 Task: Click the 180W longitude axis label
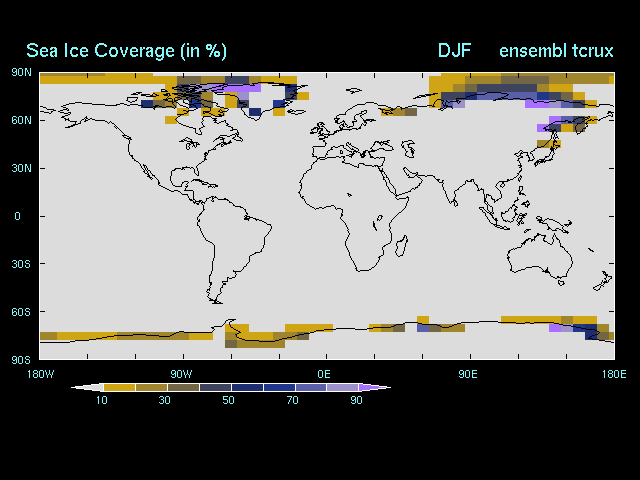tap(40, 374)
